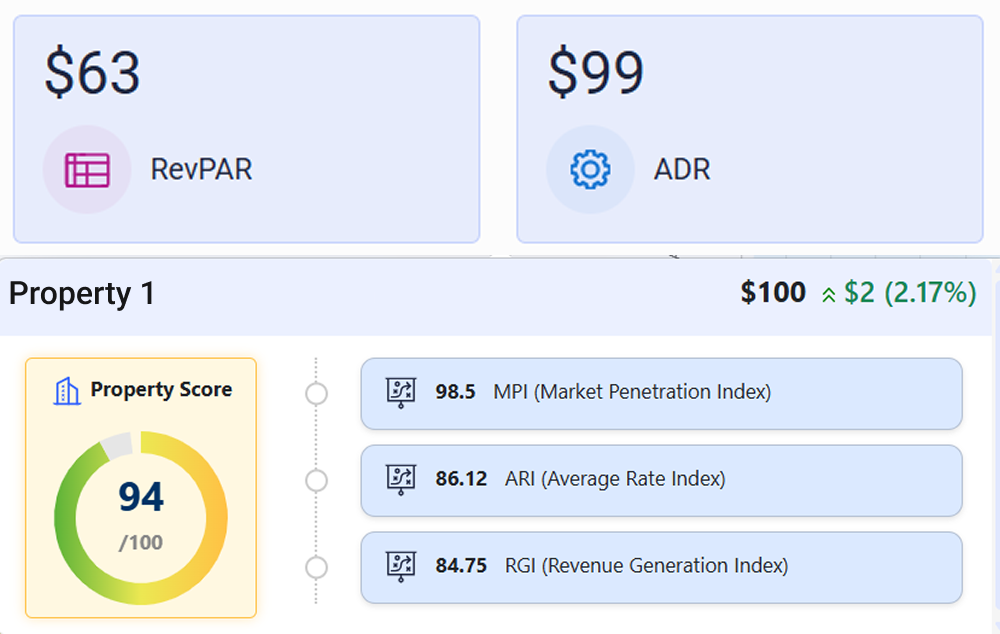Screen dimensions: 1000x634
Task: Click the ADR label
Action: pos(682,169)
